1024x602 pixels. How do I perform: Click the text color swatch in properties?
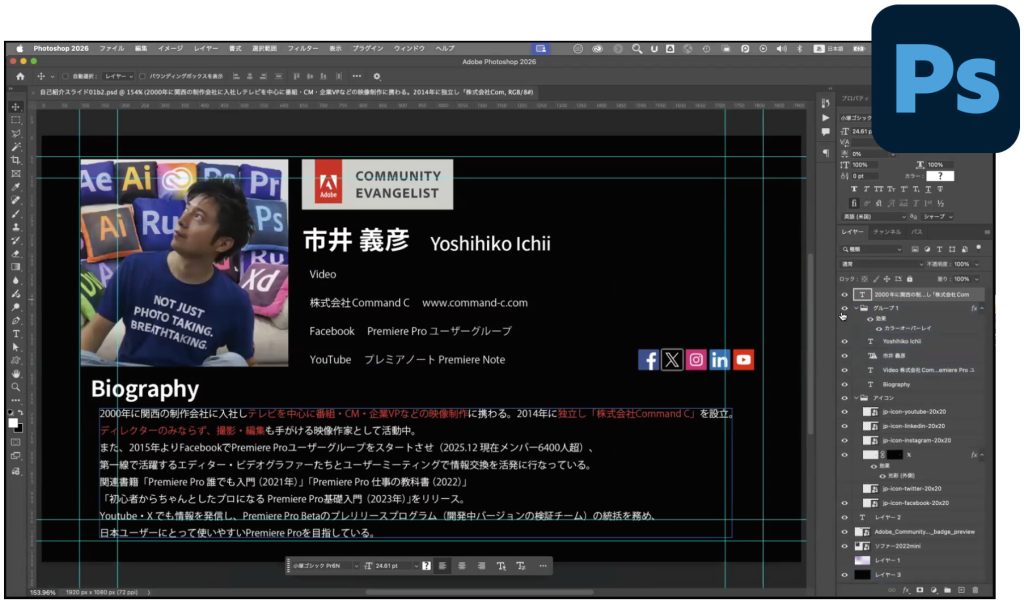tap(940, 176)
